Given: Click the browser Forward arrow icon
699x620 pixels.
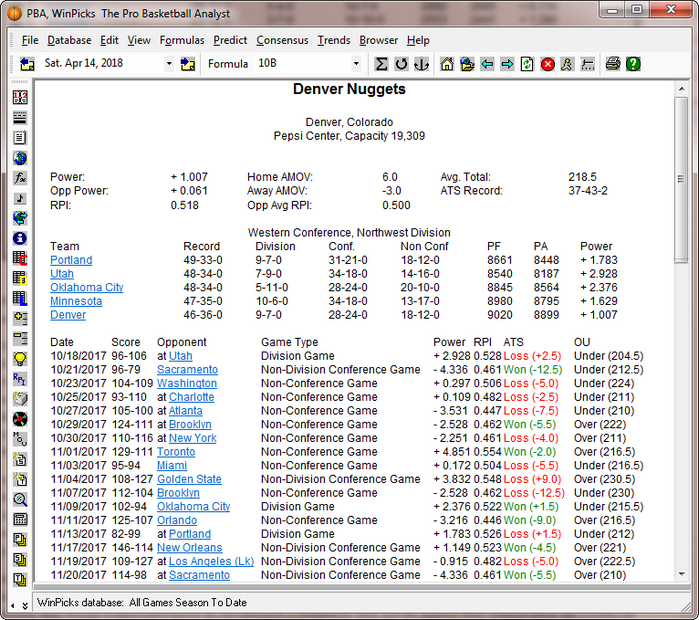Looking at the screenshot, I should pos(507,64).
